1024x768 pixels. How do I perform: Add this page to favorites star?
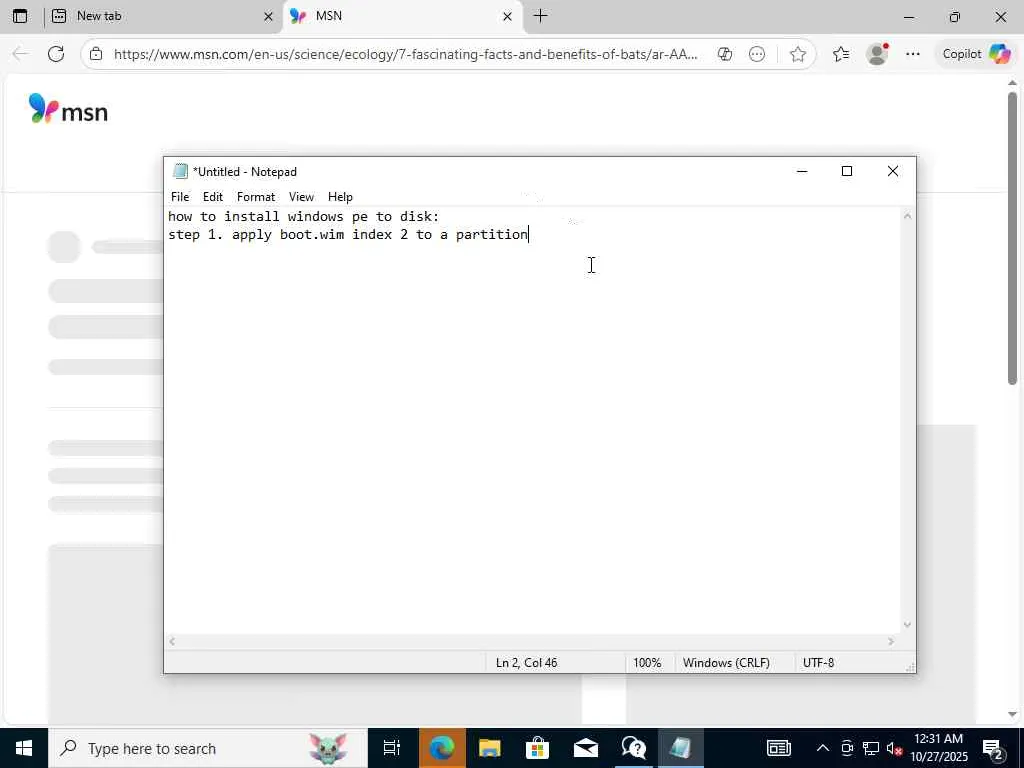[x=797, y=54]
